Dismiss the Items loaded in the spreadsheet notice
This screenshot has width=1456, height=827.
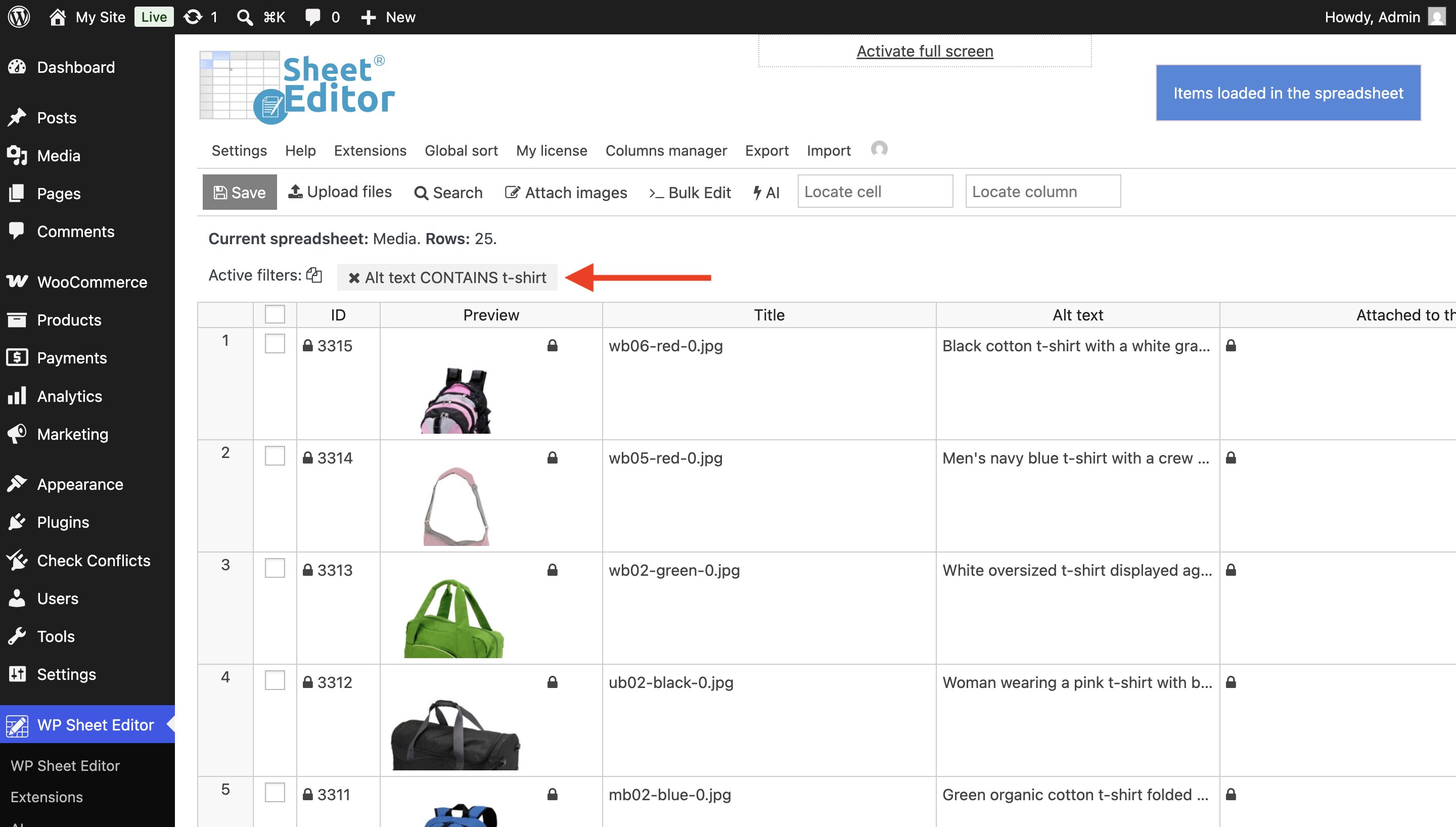(x=1288, y=93)
